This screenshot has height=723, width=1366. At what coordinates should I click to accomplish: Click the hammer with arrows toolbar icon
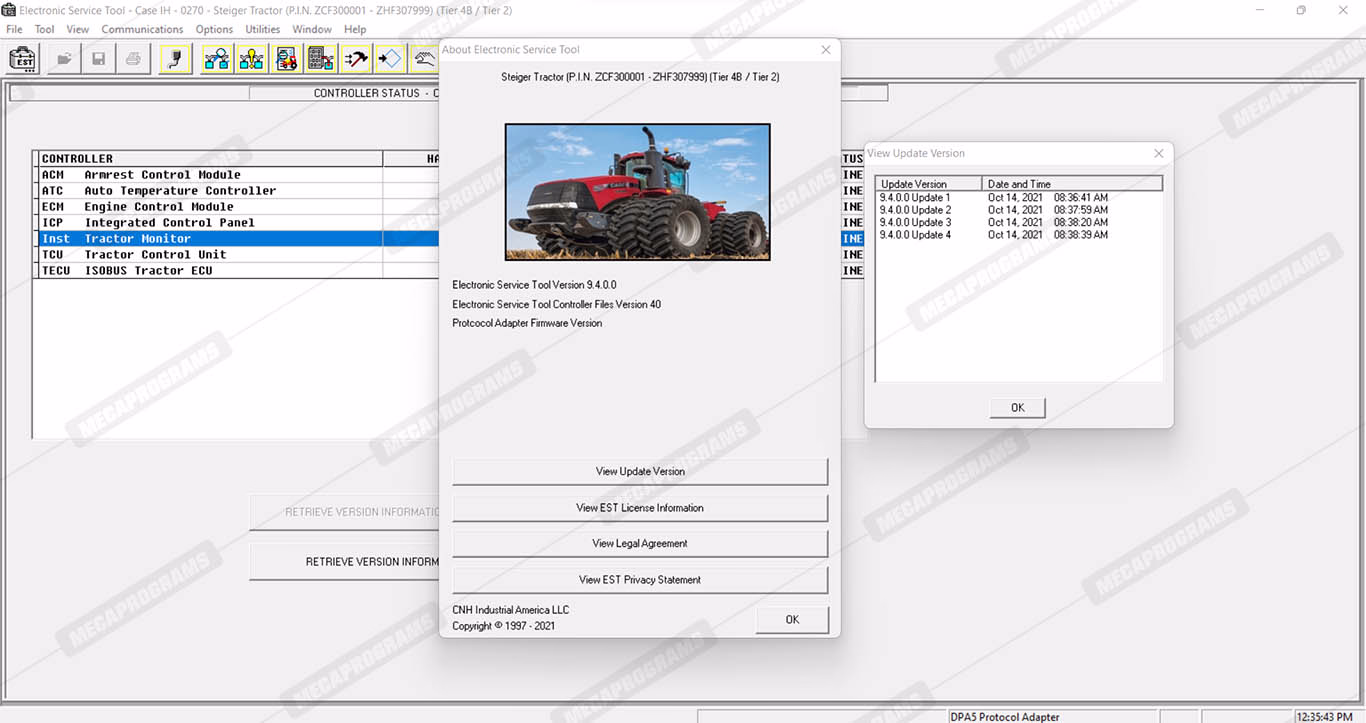(355, 59)
